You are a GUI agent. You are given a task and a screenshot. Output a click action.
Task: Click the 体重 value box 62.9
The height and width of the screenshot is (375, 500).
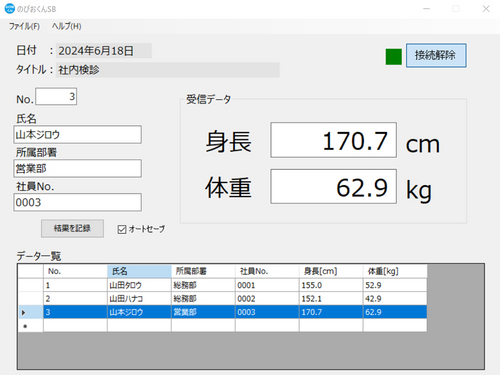coord(333,186)
